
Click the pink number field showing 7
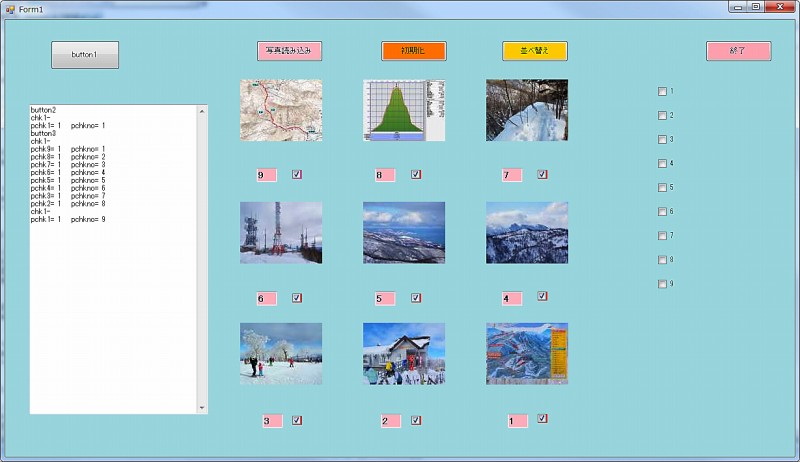click(513, 175)
